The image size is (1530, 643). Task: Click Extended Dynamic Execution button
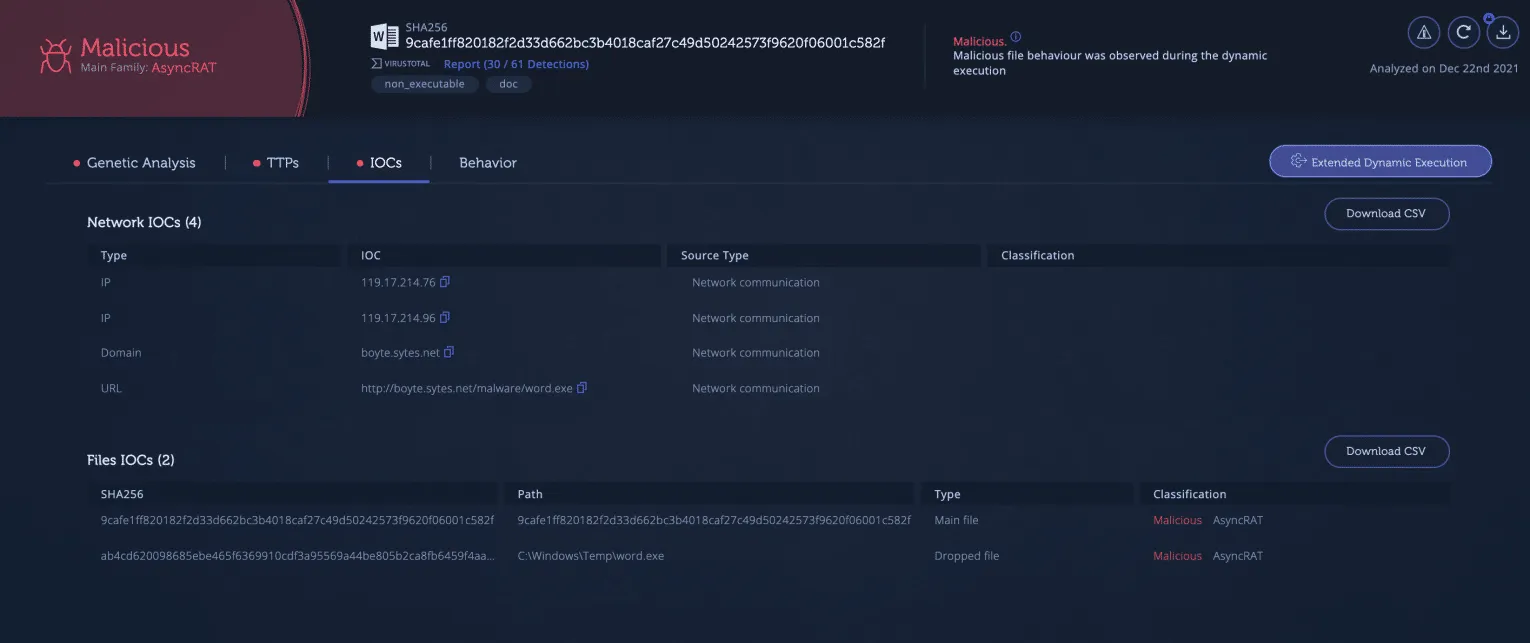(1380, 161)
